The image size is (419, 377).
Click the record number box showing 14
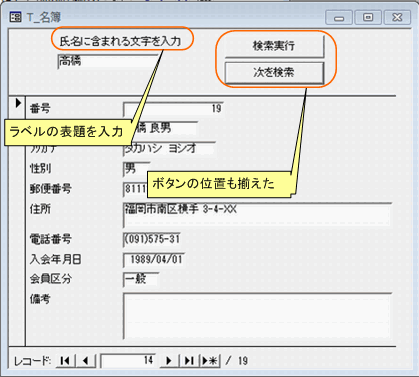pos(128,360)
